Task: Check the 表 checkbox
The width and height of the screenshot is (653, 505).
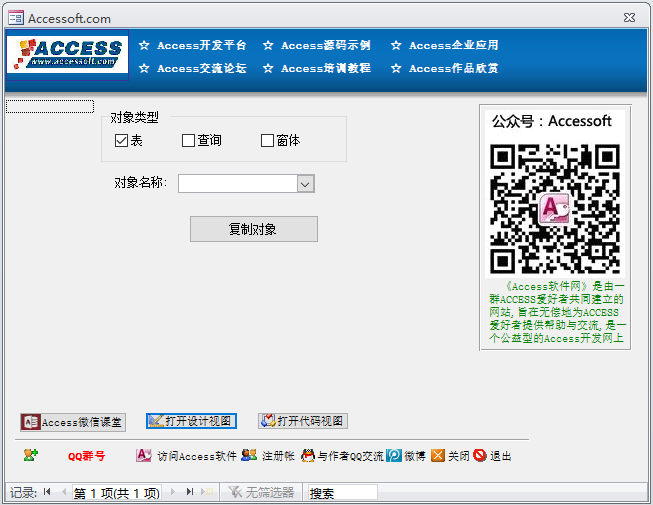Action: (121, 141)
